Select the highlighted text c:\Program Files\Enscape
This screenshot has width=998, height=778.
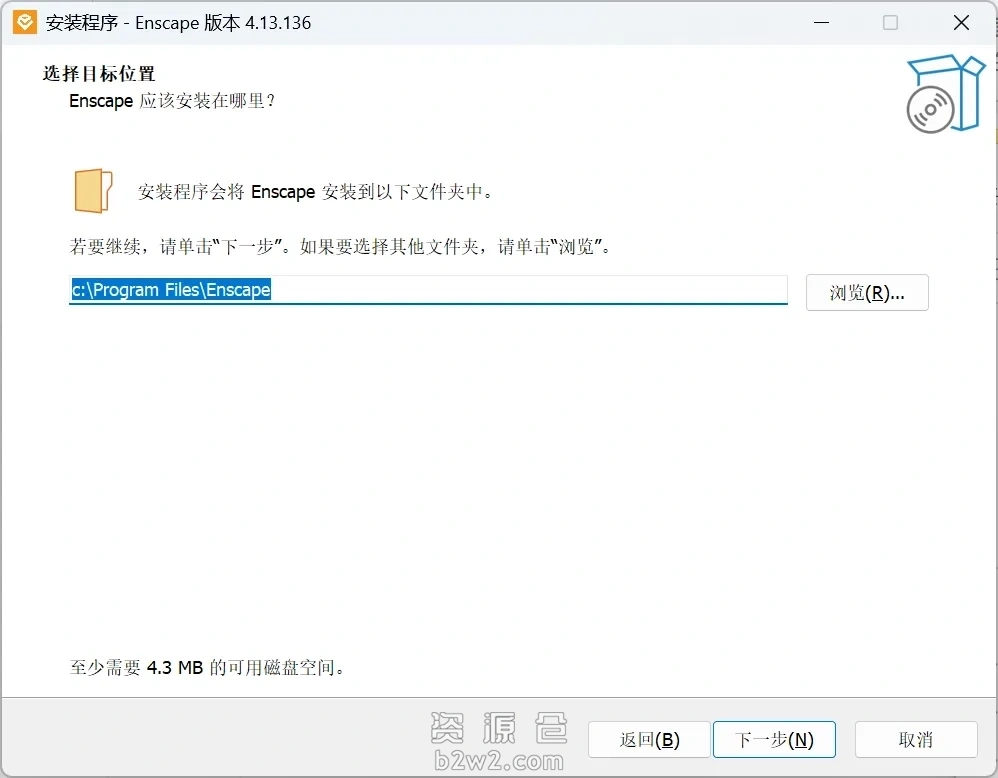[170, 290]
